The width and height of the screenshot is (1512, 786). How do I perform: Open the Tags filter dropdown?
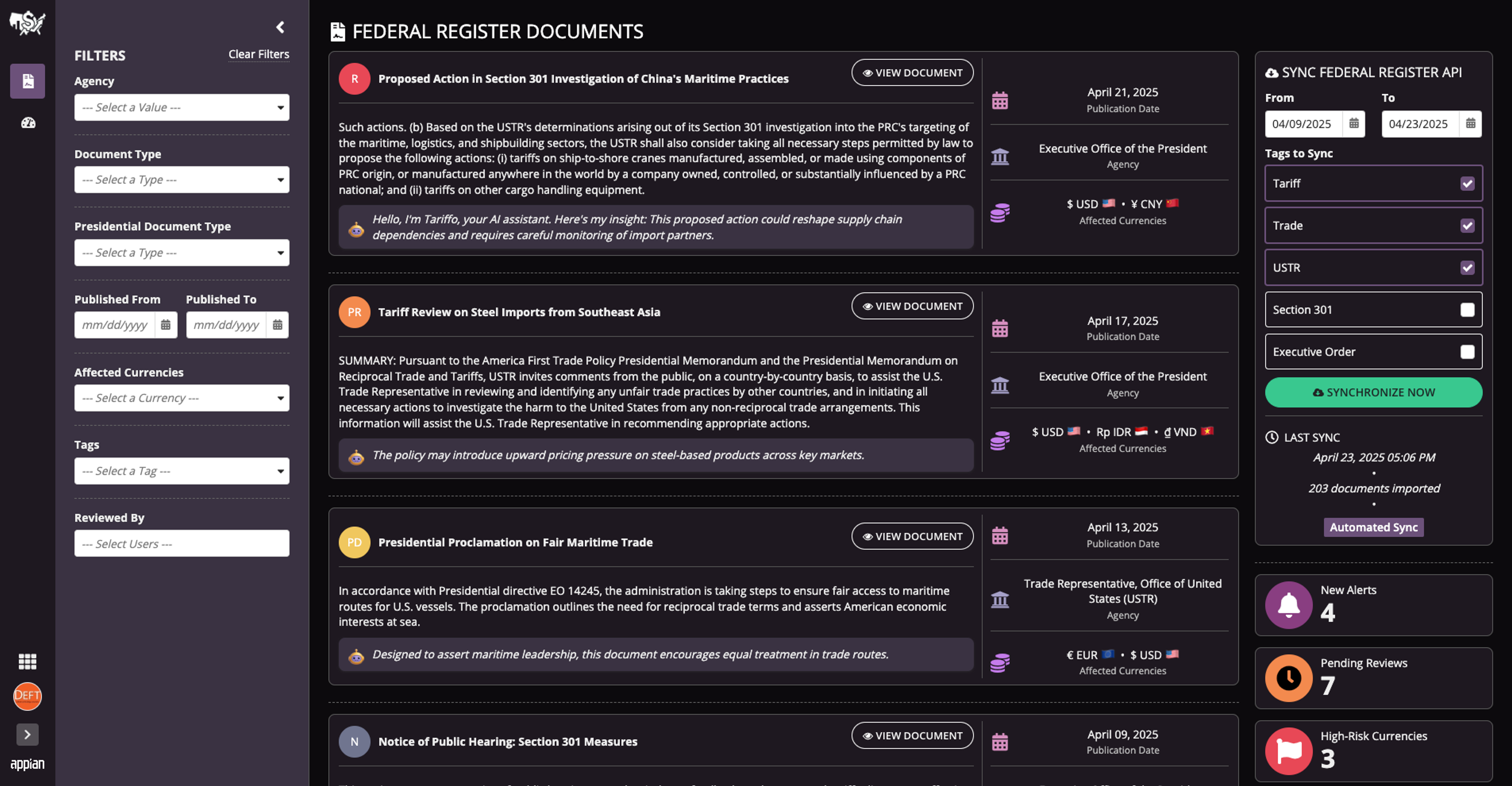(182, 471)
